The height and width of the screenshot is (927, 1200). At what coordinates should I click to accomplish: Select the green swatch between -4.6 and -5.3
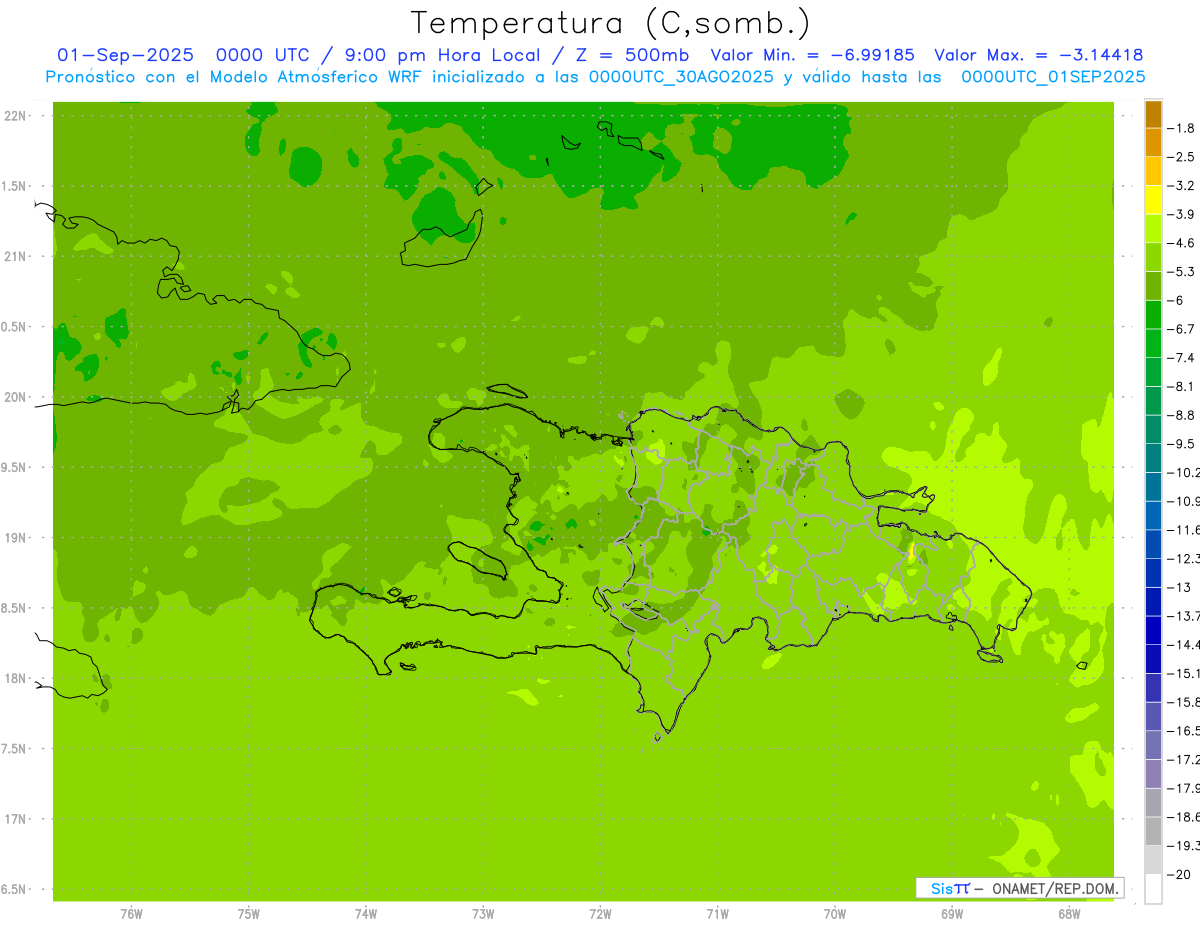tap(1153, 257)
